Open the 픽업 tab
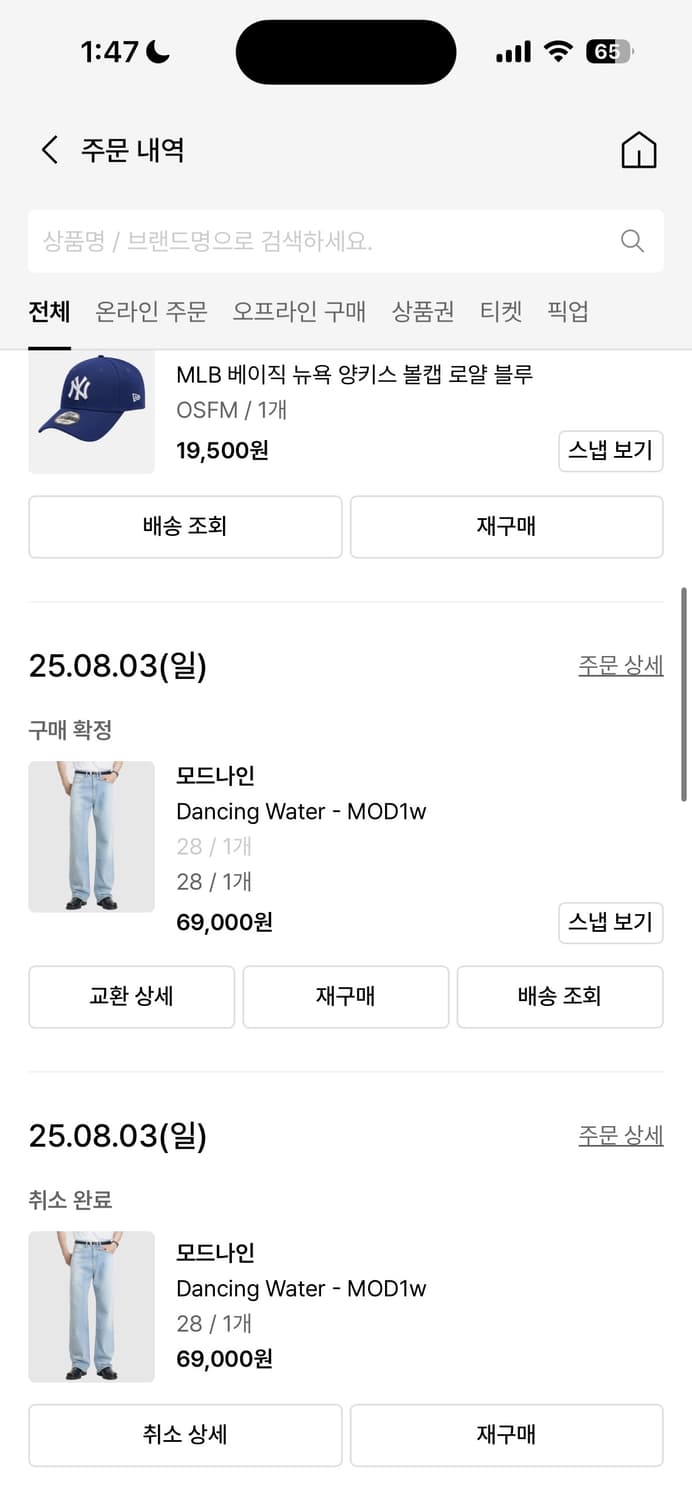This screenshot has height=1500, width=692. point(568,311)
